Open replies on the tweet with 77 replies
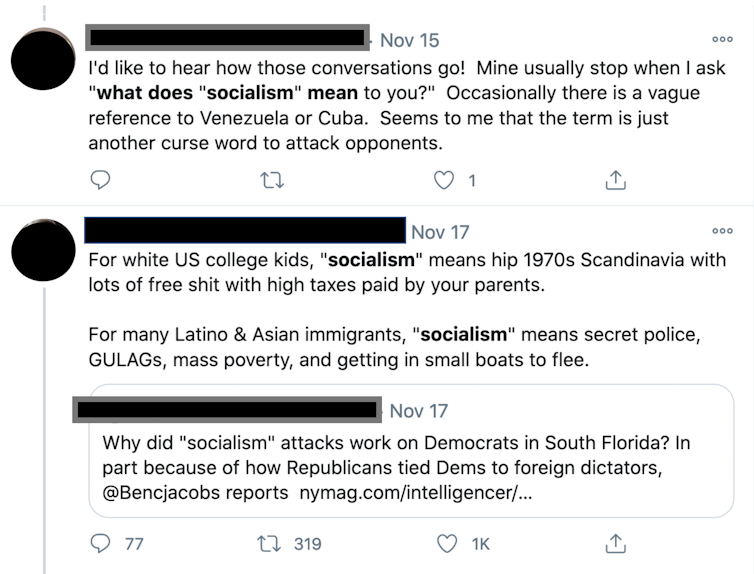The width and height of the screenshot is (754, 574). pos(102,543)
